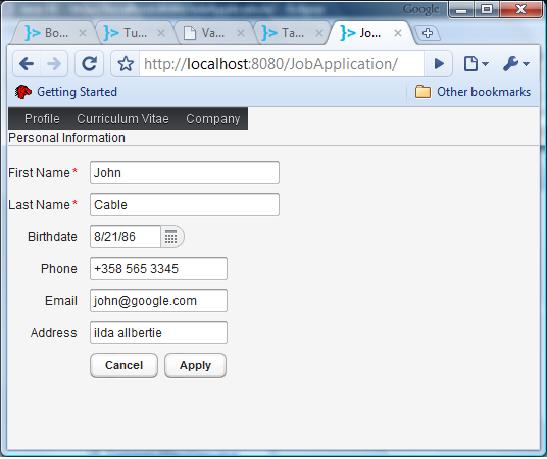
Task: Open the Profile menu item
Action: pyautogui.click(x=42, y=119)
